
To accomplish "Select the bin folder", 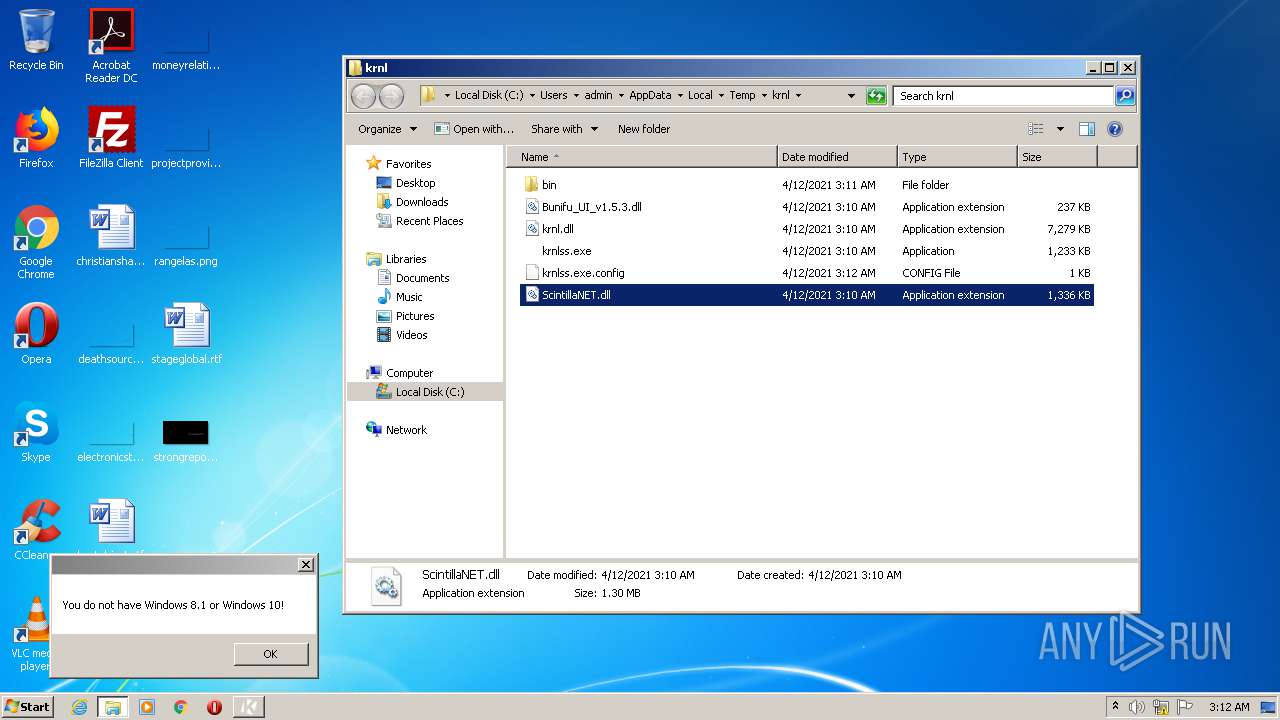I will (x=549, y=185).
